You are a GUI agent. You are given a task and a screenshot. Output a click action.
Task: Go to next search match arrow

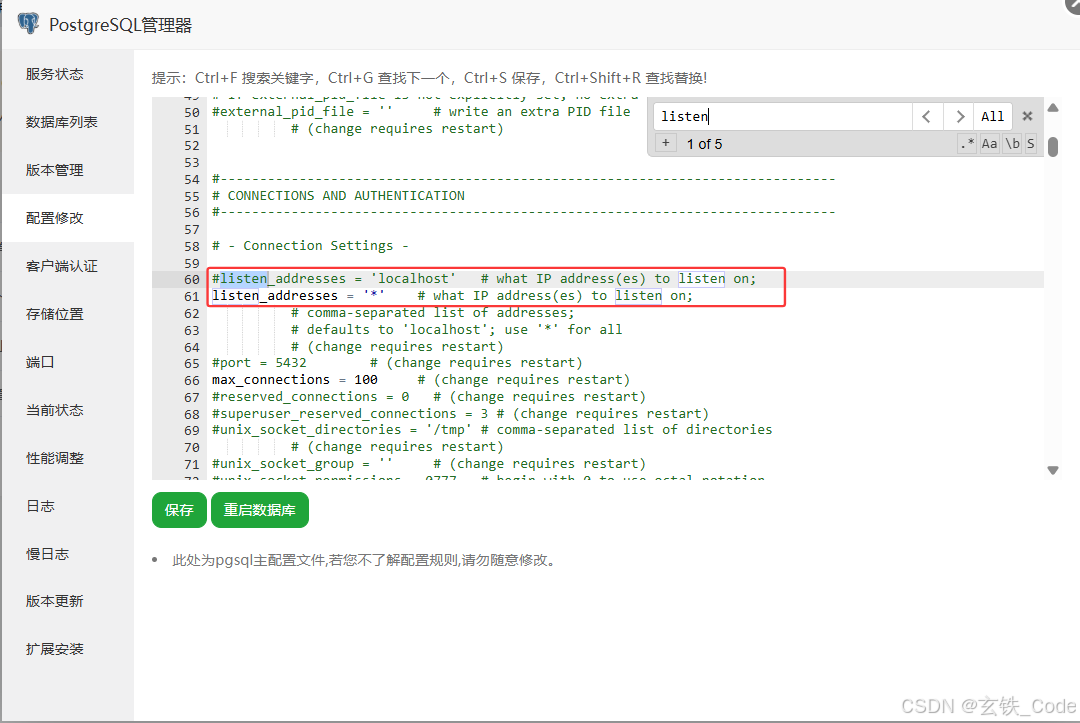click(959, 116)
